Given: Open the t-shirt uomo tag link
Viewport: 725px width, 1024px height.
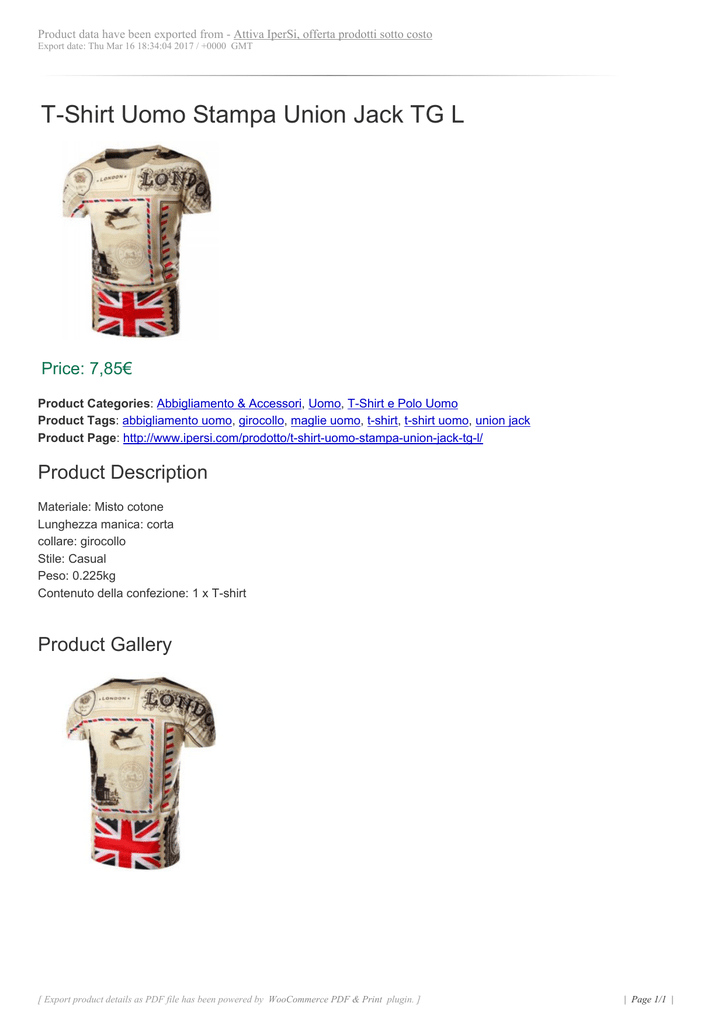Looking at the screenshot, I should (x=436, y=421).
